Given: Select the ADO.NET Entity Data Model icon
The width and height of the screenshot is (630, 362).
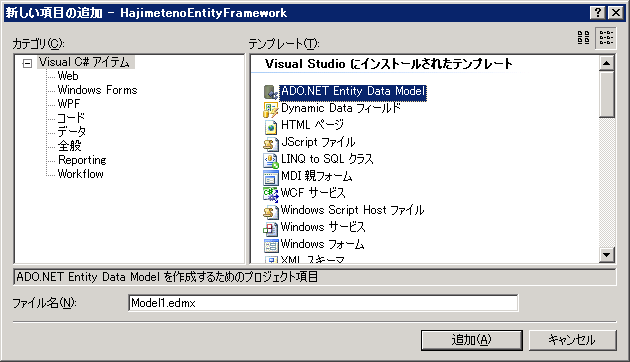Looking at the screenshot, I should [x=271, y=92].
